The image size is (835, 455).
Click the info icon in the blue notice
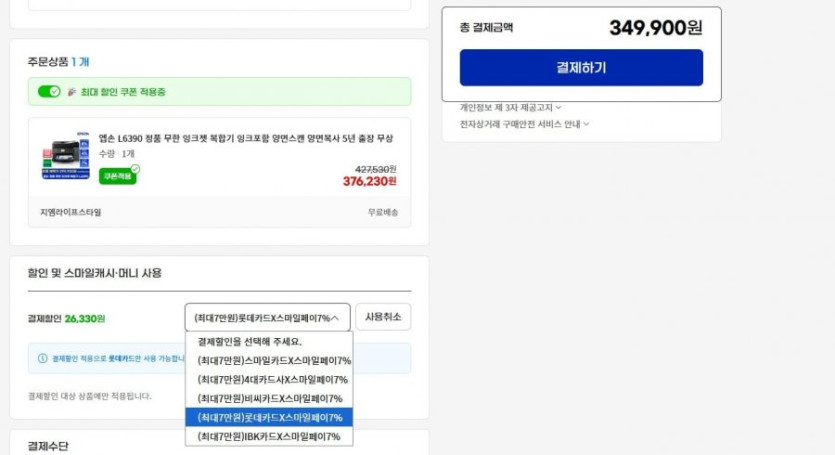click(42, 358)
